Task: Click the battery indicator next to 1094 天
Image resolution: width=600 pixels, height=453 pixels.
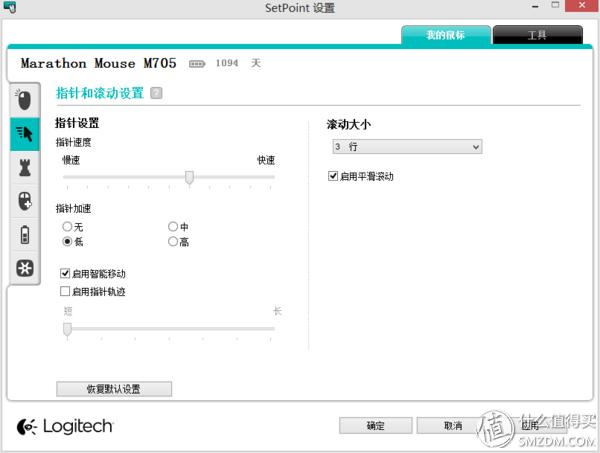Action: click(x=197, y=64)
